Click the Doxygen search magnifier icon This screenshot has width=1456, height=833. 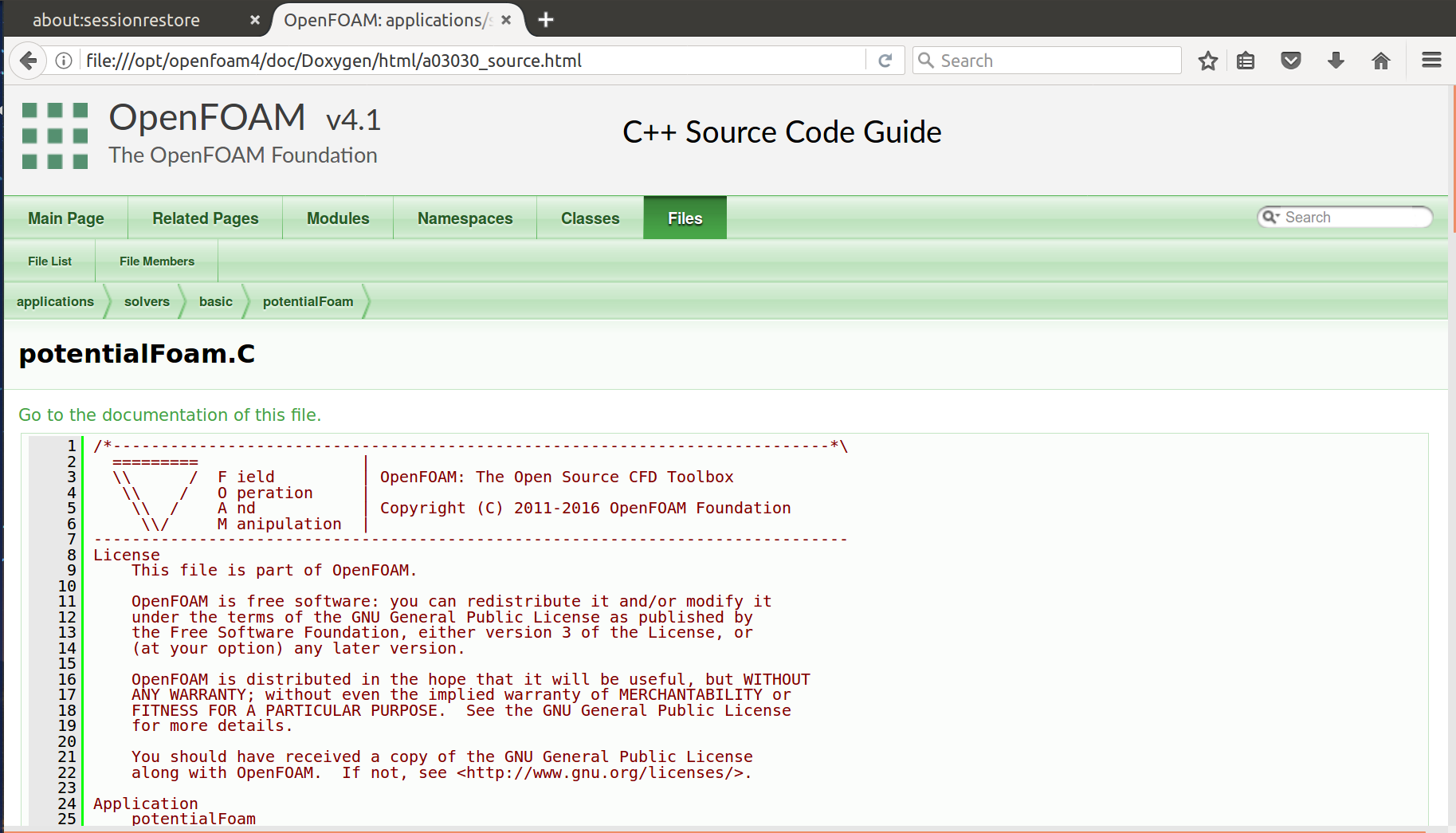click(1270, 217)
